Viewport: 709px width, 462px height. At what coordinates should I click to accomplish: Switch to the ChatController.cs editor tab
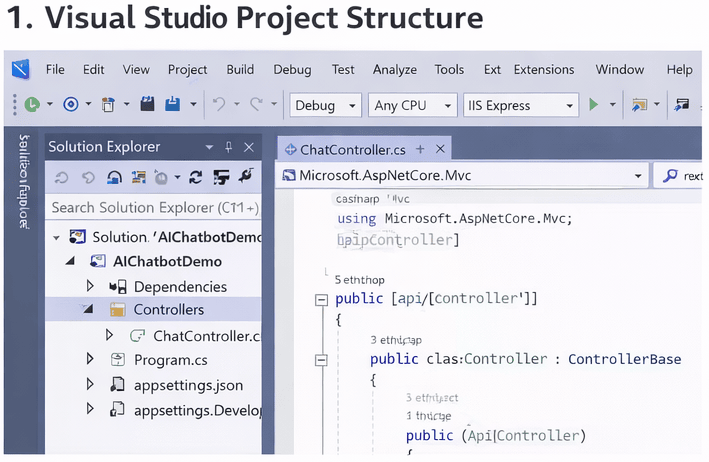tap(353, 150)
